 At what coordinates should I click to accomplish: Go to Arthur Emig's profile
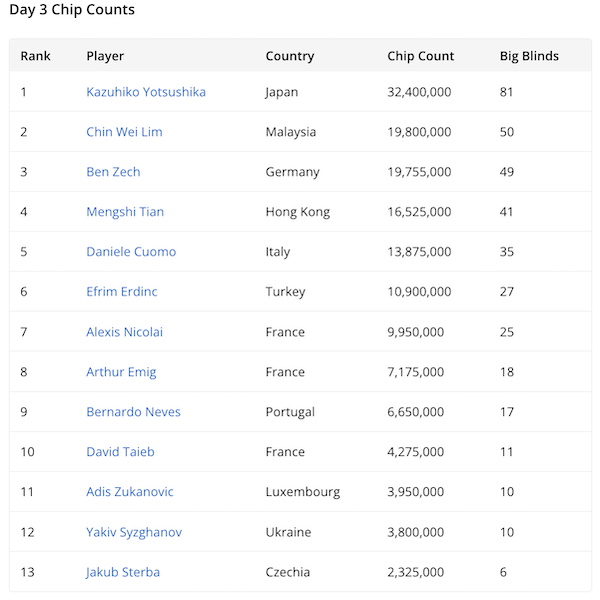pyautogui.click(x=121, y=372)
